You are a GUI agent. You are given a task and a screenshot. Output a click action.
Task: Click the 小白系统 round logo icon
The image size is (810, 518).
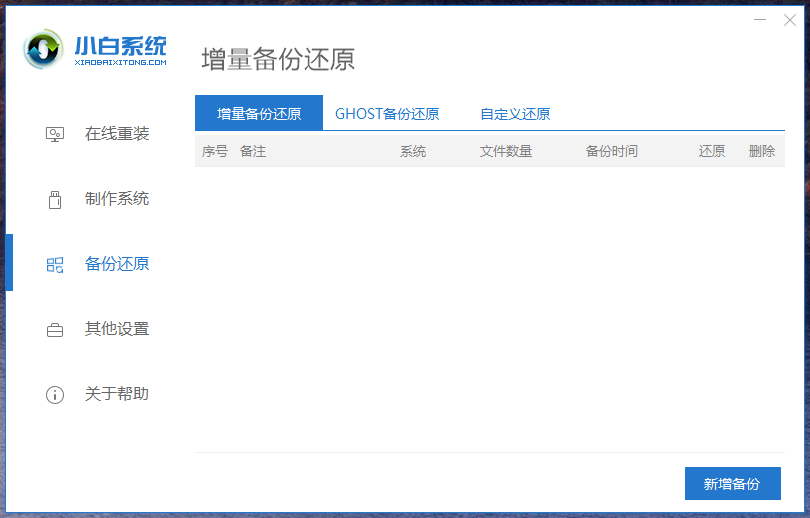pos(44,49)
